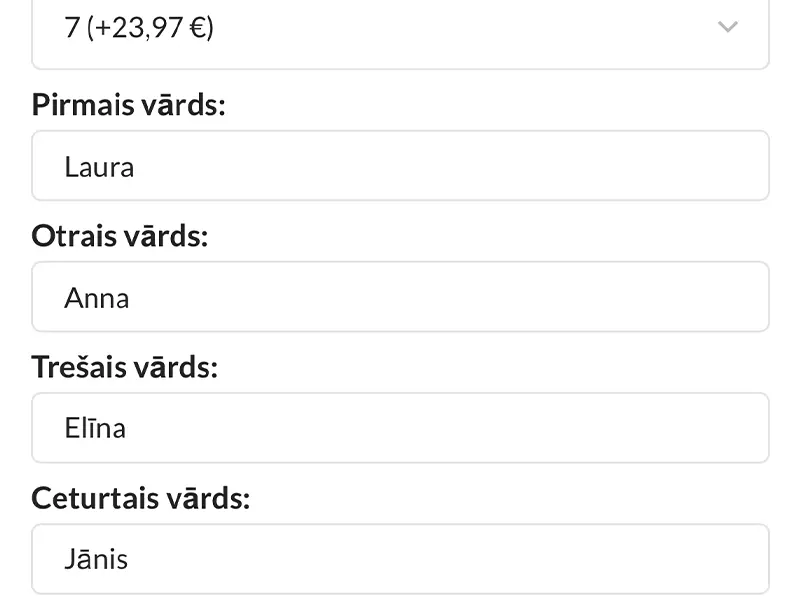Click the name "Jānis" in its text box
Viewport: 800px width, 600px height.
coord(96,559)
